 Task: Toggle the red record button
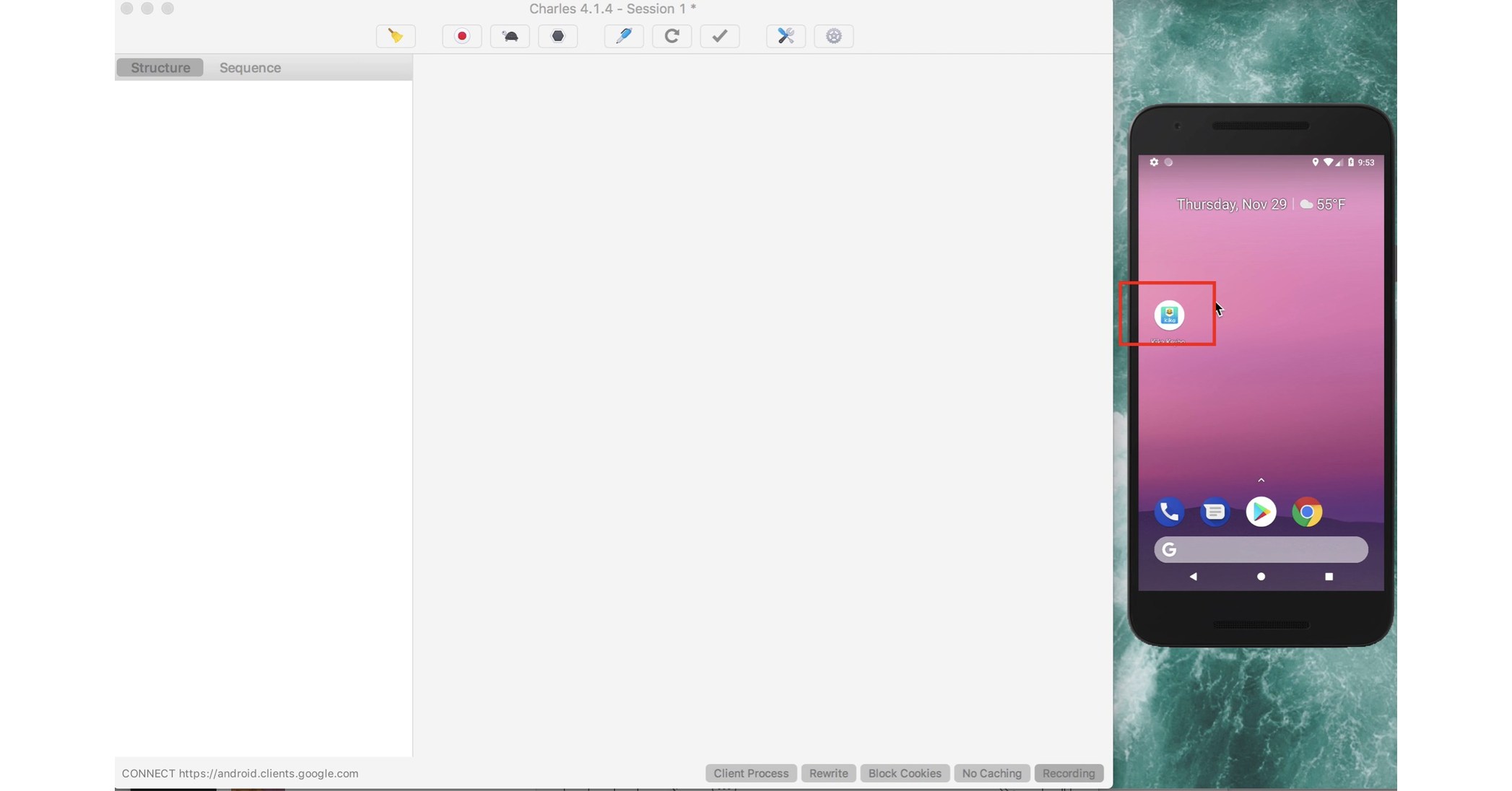coord(461,36)
